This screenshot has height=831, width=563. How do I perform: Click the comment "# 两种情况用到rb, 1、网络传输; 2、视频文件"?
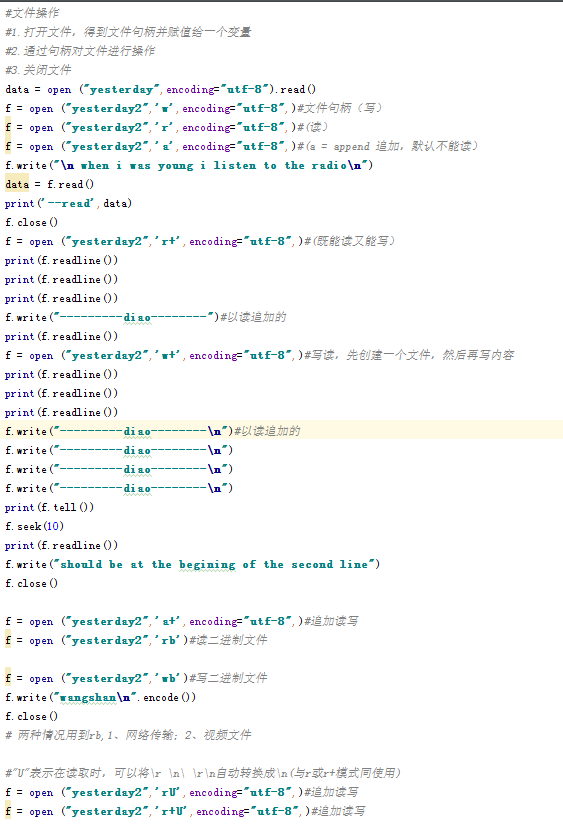(128, 736)
